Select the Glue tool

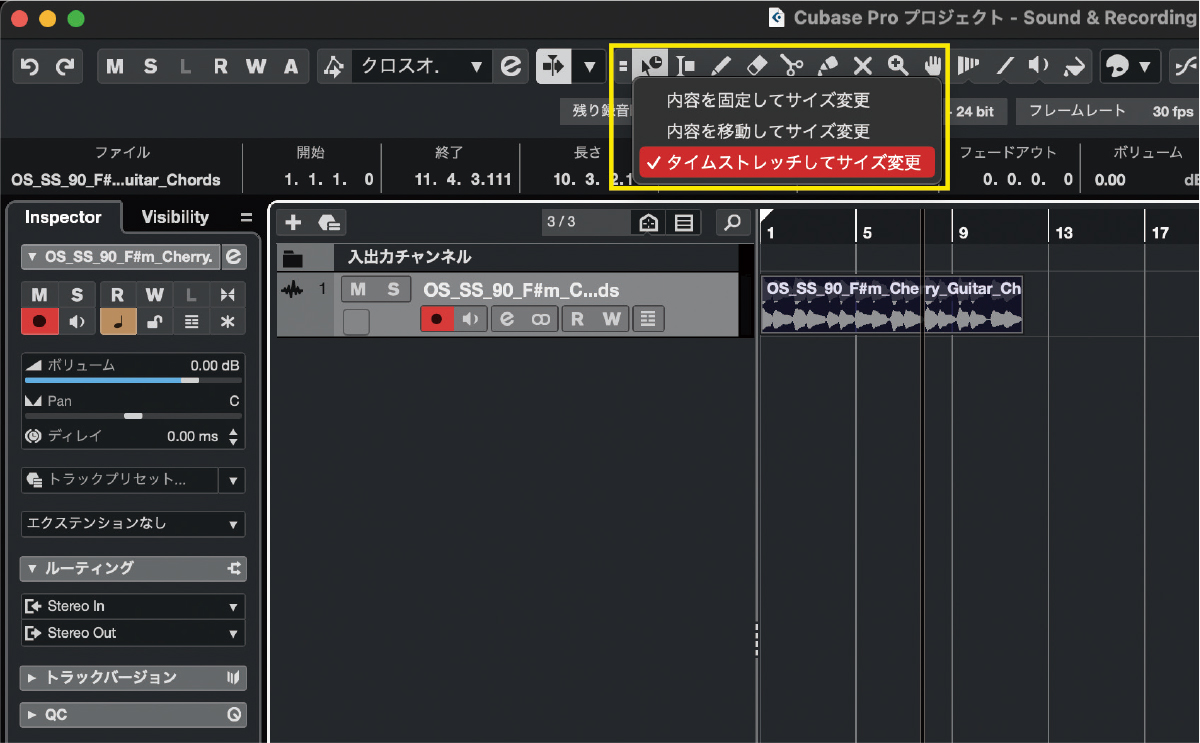tap(828, 66)
